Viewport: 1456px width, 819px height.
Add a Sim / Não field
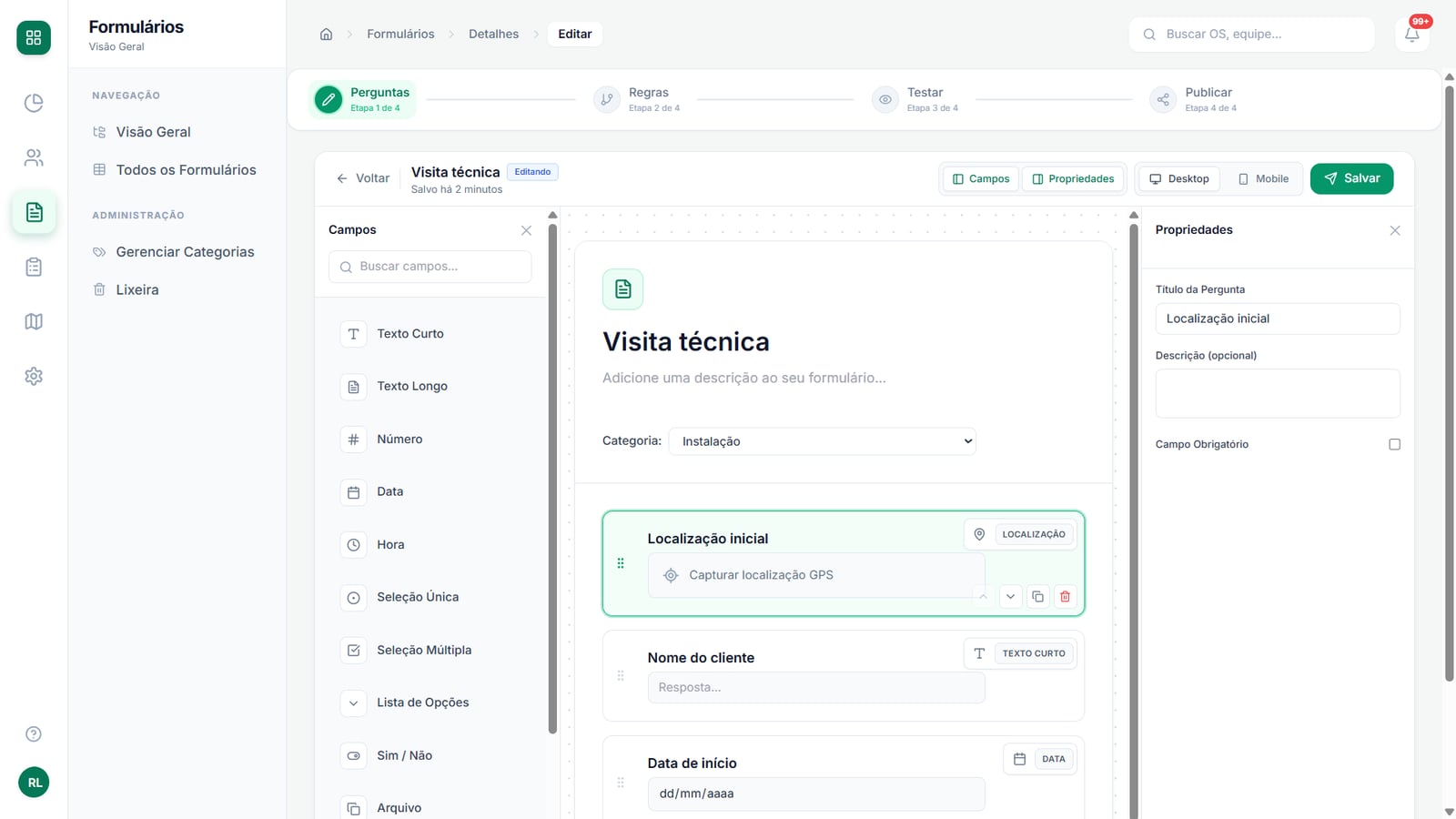pyautogui.click(x=430, y=755)
